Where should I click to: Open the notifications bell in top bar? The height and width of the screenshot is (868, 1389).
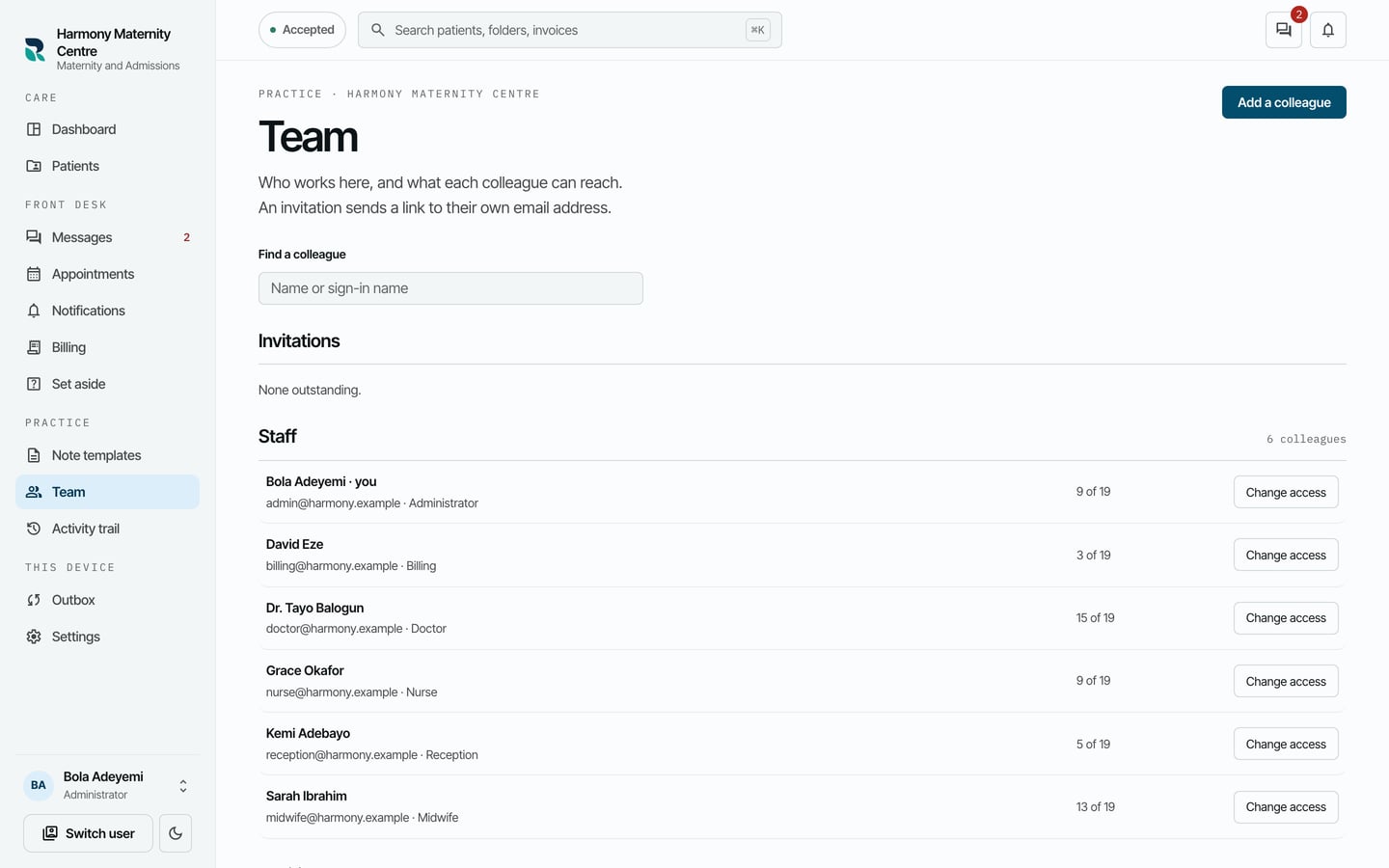[x=1328, y=30]
